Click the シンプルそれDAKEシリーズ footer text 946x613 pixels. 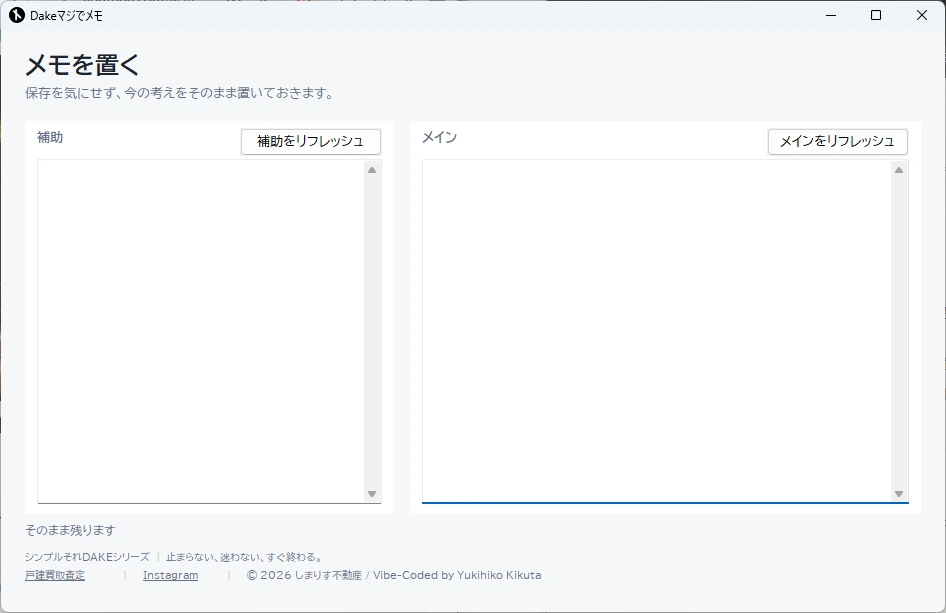pos(87,557)
